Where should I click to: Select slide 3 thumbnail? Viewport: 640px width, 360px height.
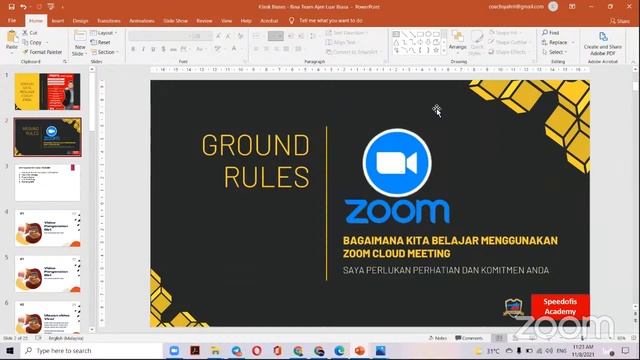48,182
